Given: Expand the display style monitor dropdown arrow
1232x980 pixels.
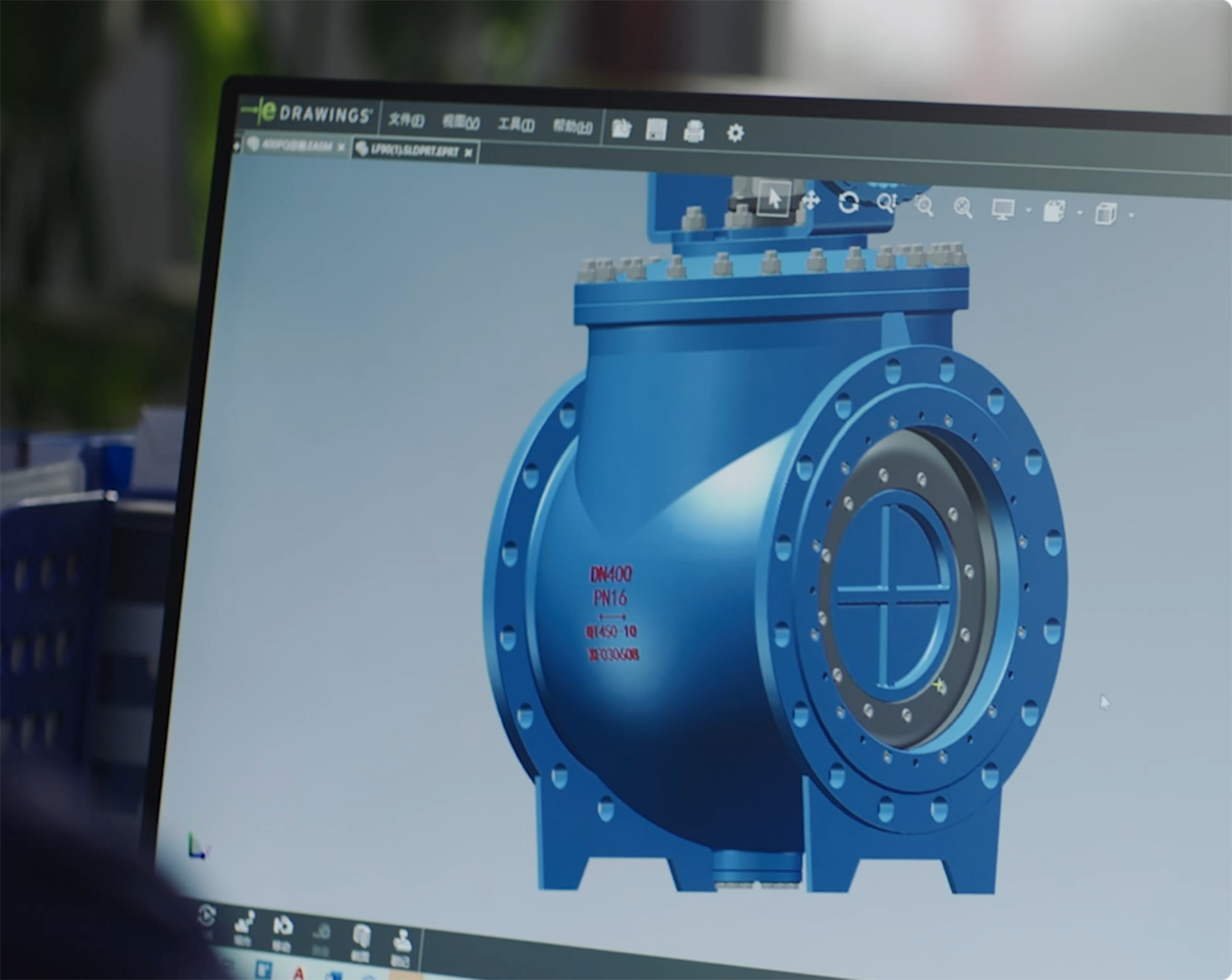Looking at the screenshot, I should tap(1029, 211).
